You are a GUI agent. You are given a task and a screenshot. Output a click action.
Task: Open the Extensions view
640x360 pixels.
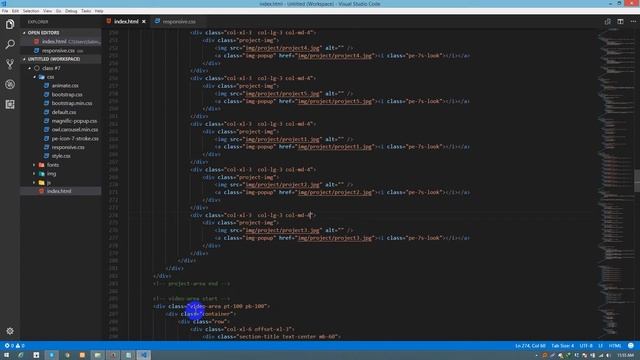10,104
